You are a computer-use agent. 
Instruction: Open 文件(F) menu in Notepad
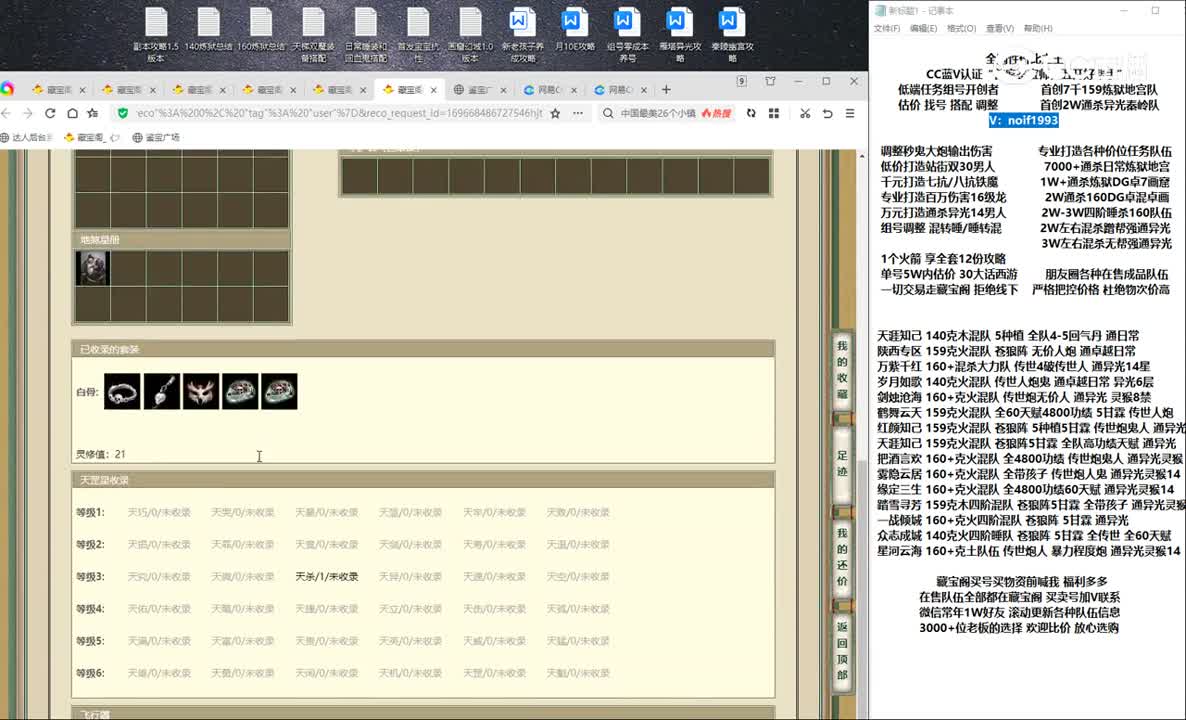pos(886,28)
